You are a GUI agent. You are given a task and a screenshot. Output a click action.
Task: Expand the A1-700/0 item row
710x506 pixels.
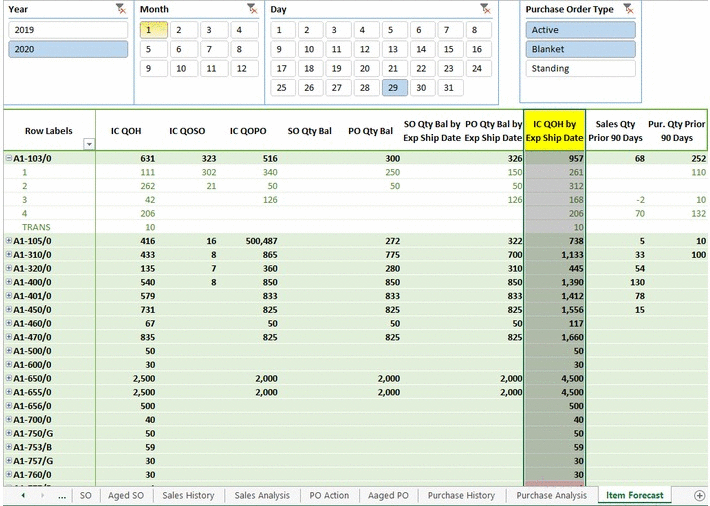9,419
